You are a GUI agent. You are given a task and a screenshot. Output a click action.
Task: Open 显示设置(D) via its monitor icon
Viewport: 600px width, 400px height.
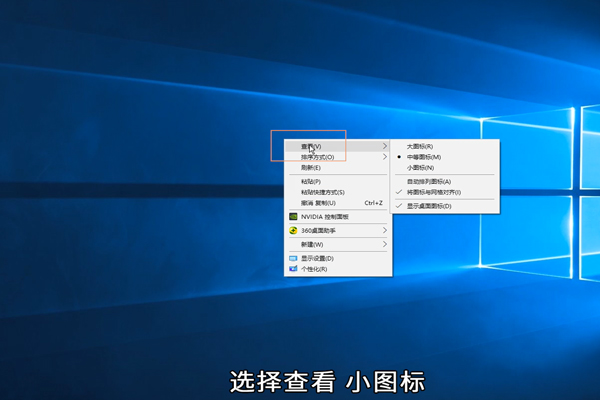pyautogui.click(x=293, y=258)
